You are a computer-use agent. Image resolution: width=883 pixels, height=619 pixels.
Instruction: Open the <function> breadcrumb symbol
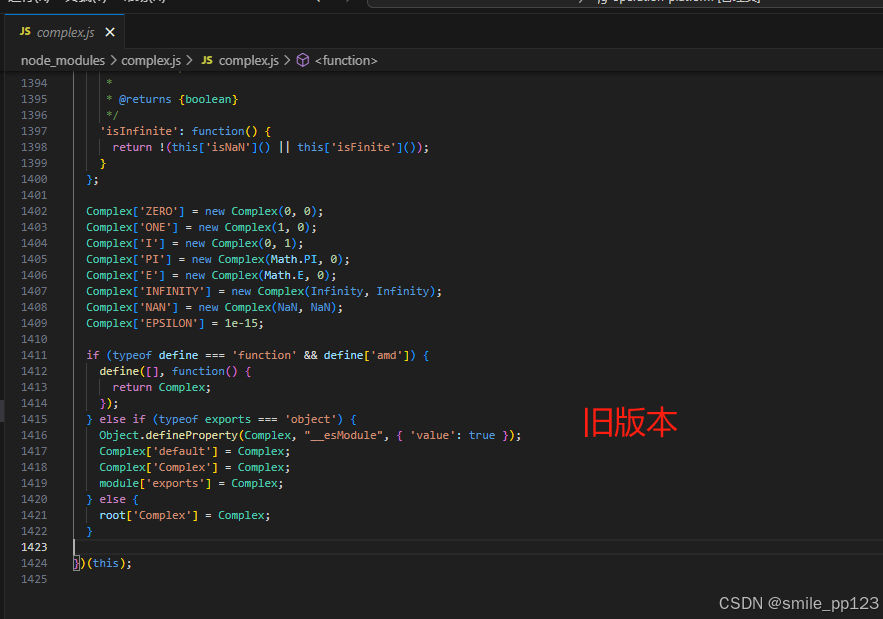coord(346,60)
